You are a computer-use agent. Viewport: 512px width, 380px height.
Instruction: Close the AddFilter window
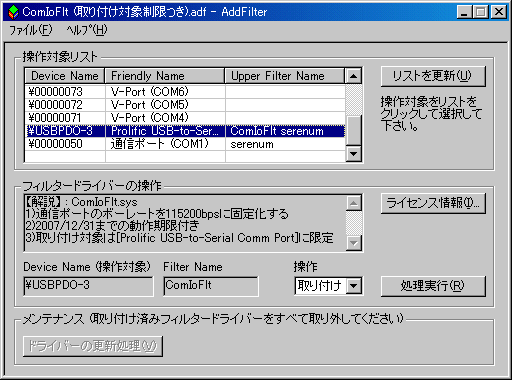point(499,12)
